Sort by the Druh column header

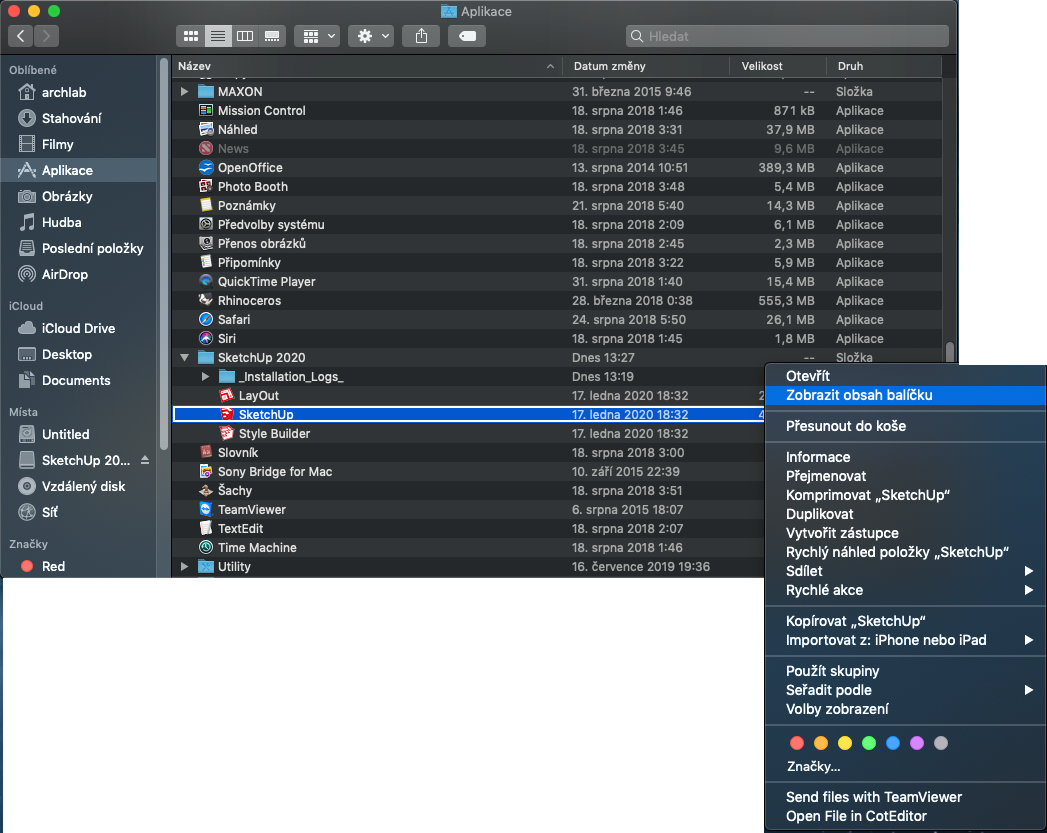click(883, 66)
